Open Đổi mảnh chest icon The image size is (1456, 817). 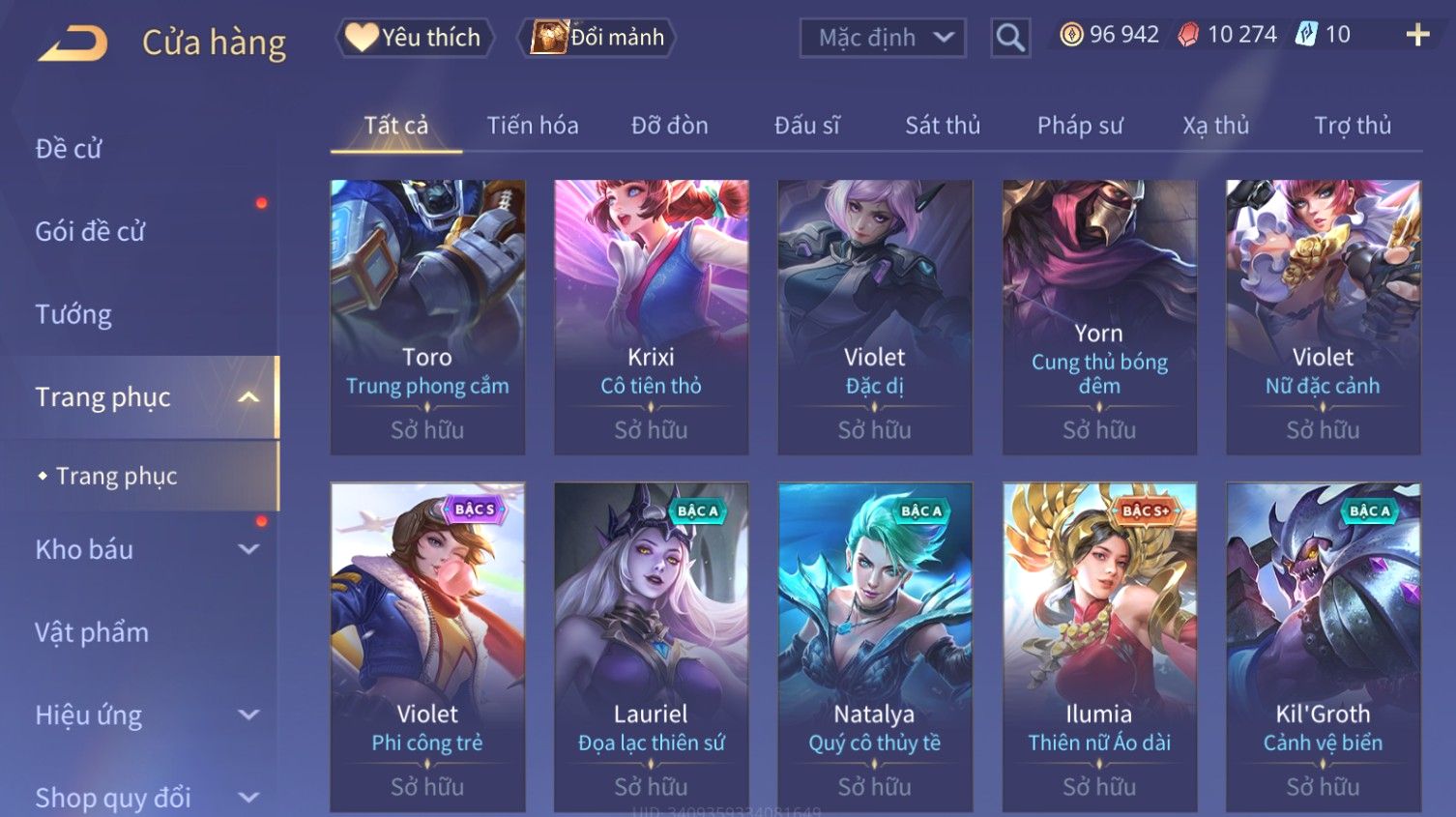pyautogui.click(x=548, y=38)
